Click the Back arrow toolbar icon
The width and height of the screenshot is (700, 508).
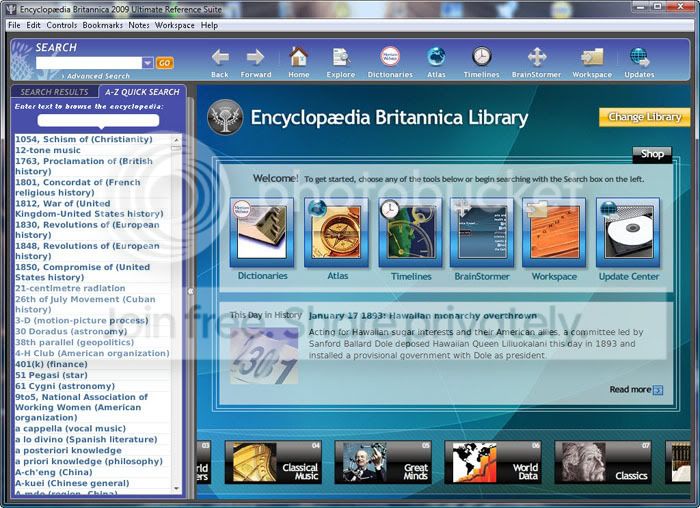220,57
